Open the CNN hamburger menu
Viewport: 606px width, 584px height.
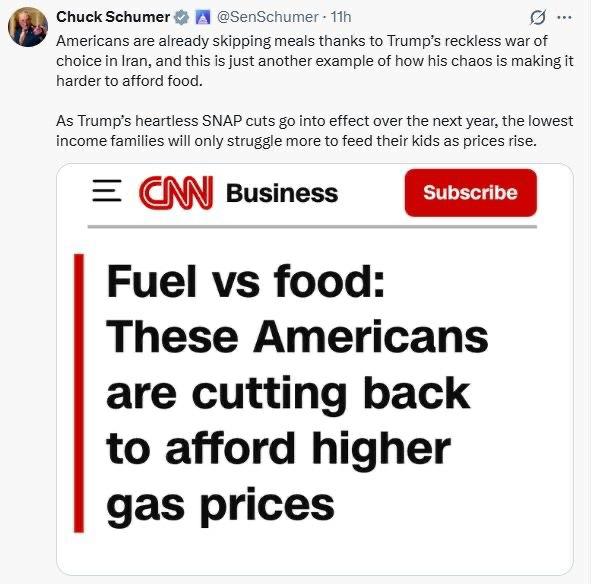[x=107, y=192]
